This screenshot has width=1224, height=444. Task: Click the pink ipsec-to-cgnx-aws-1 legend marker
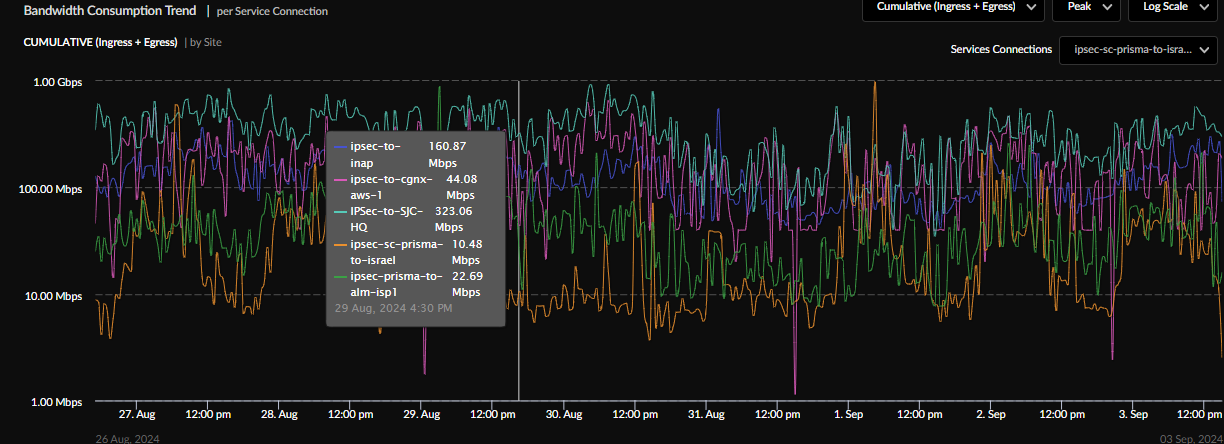(341, 180)
